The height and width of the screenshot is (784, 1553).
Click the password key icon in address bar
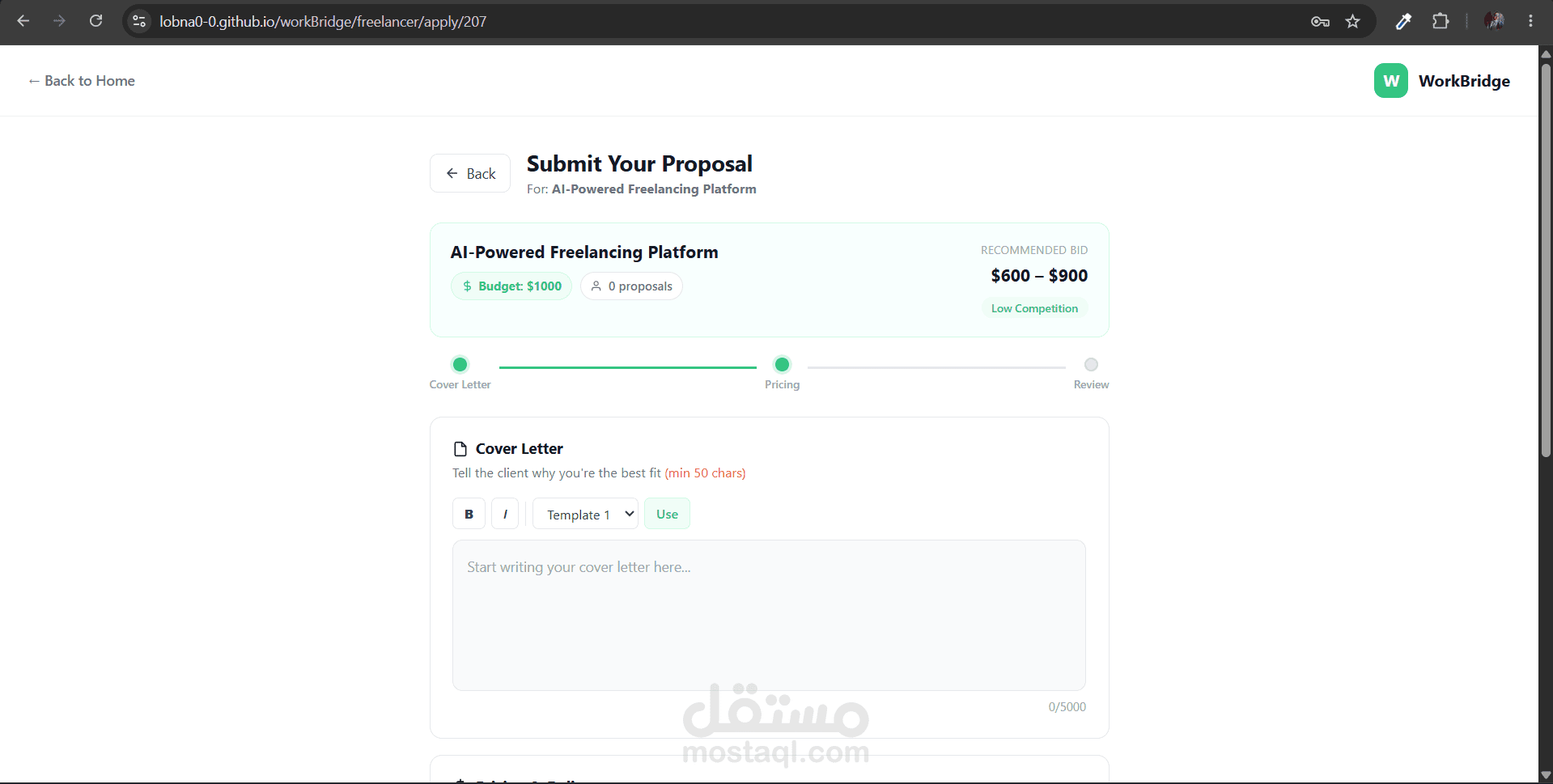pos(1320,22)
